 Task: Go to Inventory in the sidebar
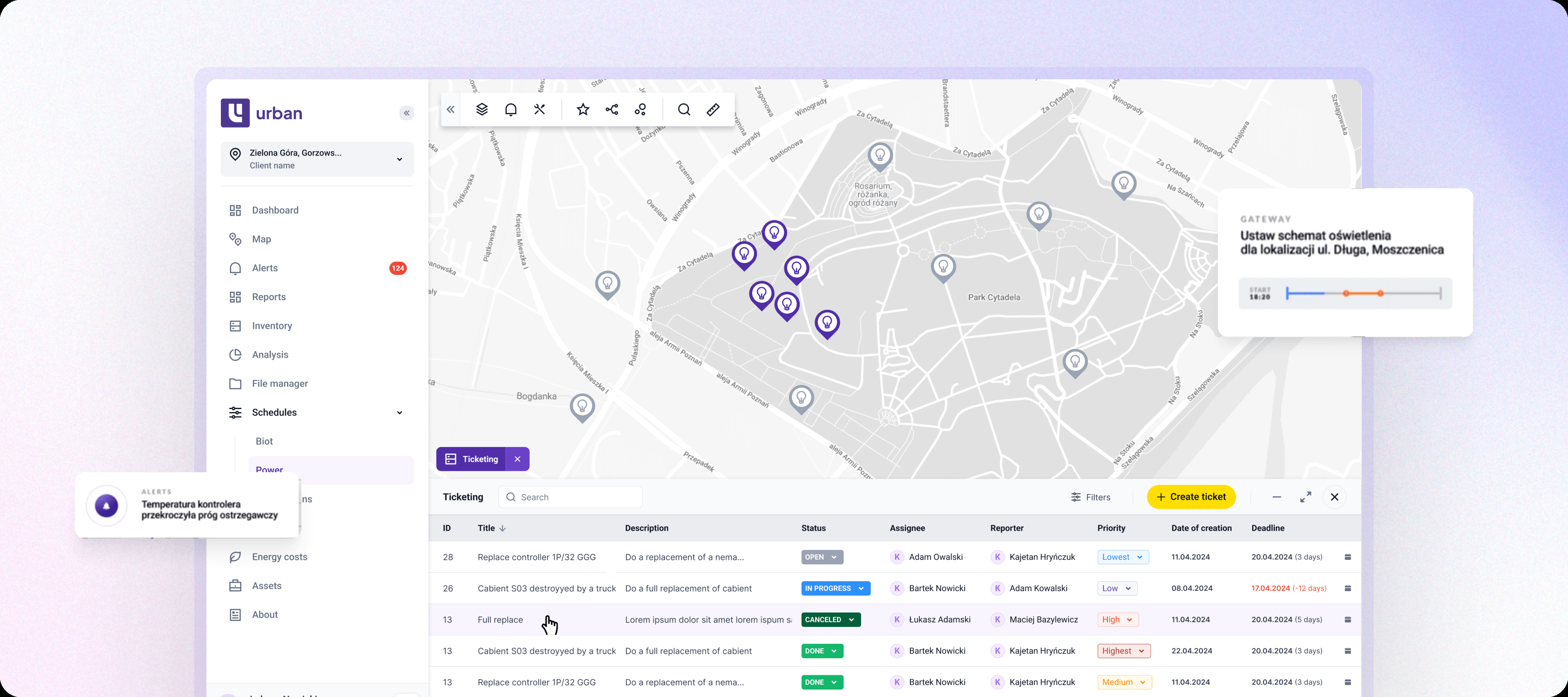(271, 326)
